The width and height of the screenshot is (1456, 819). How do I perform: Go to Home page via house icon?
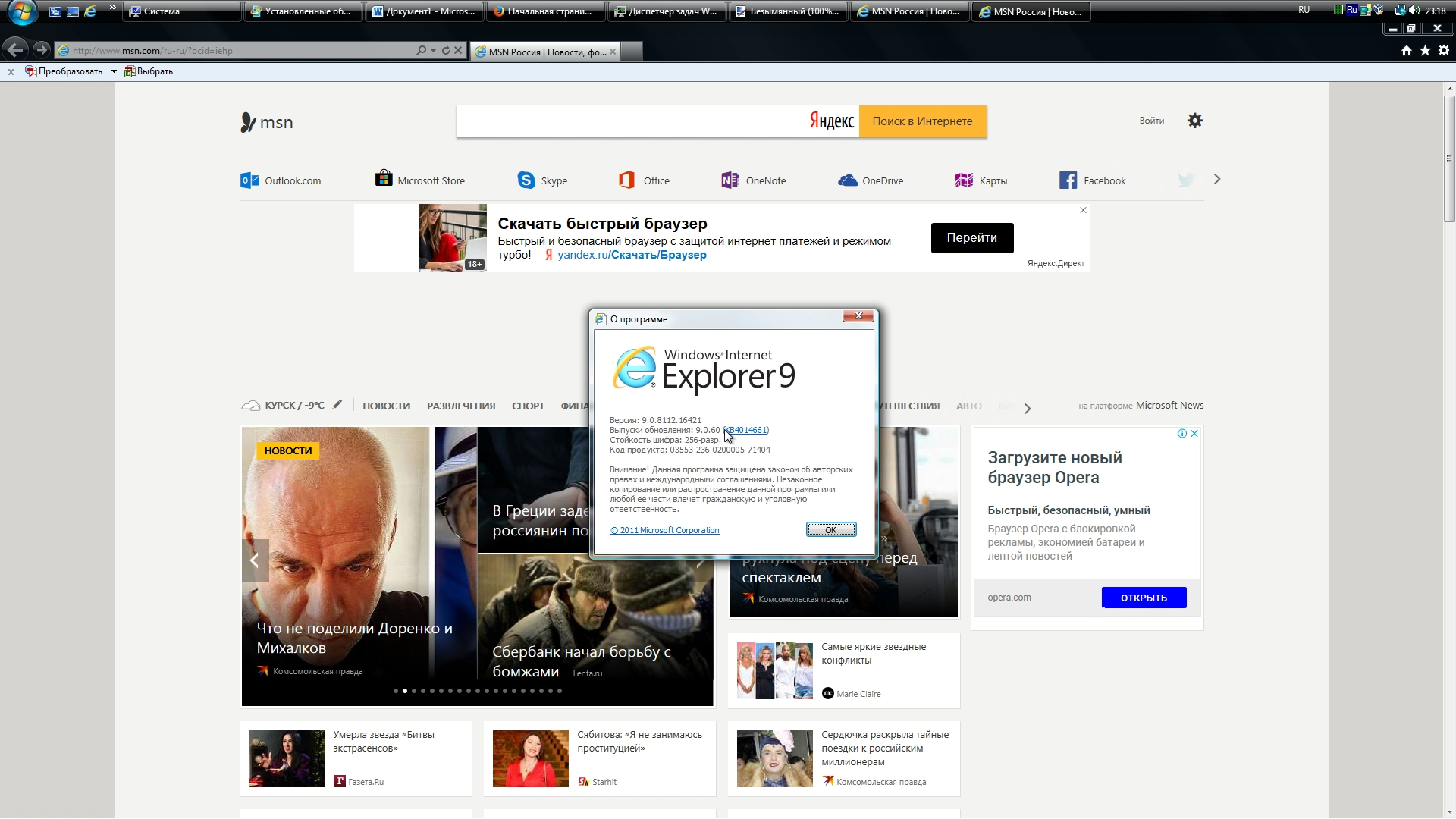[x=1407, y=51]
